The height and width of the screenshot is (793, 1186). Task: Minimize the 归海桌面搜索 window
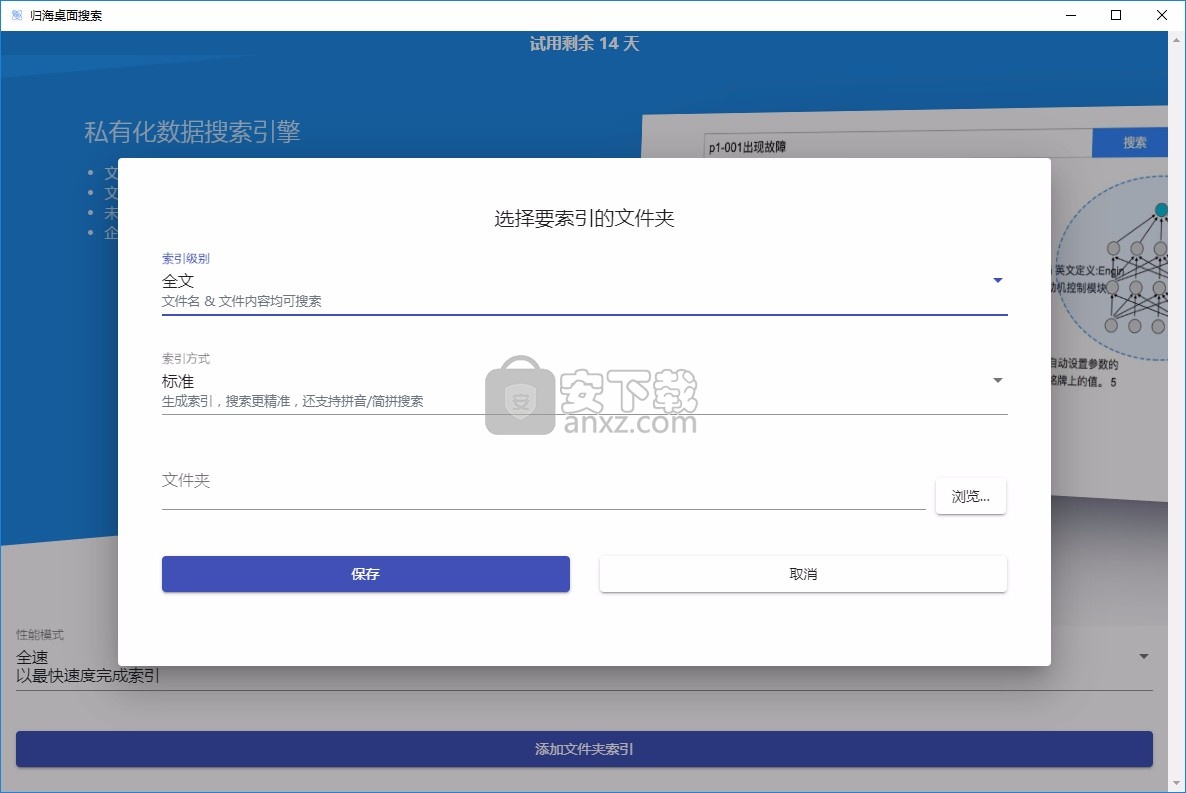[x=1071, y=15]
